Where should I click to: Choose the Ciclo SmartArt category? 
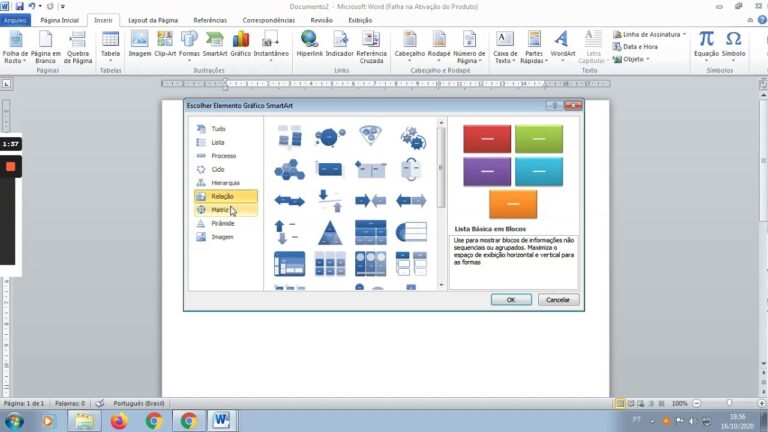(226, 169)
